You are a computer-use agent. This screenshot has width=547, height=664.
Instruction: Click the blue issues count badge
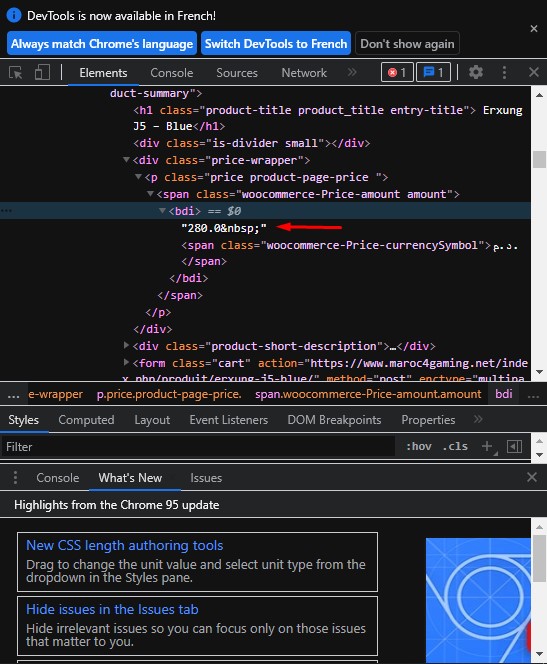(x=434, y=72)
